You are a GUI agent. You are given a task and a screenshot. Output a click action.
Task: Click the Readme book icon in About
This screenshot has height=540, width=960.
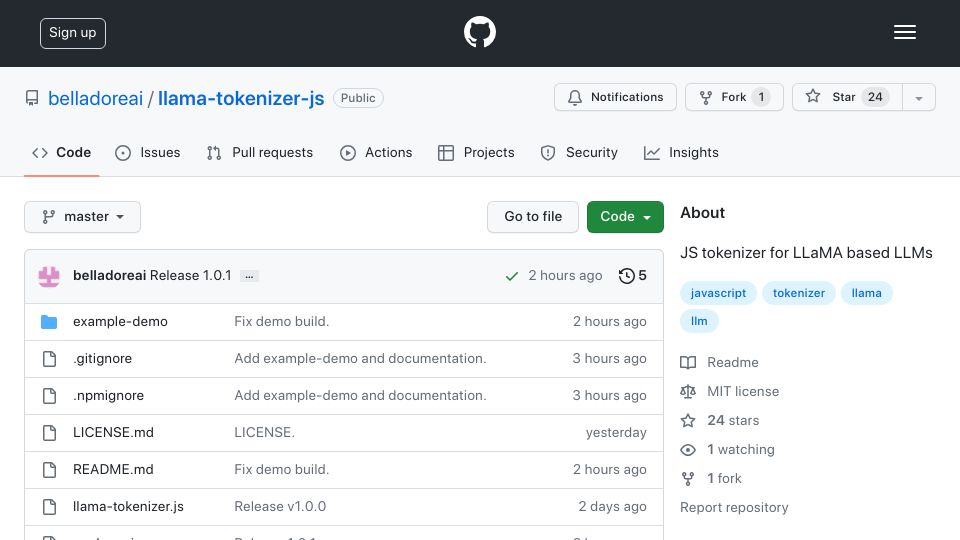point(688,362)
